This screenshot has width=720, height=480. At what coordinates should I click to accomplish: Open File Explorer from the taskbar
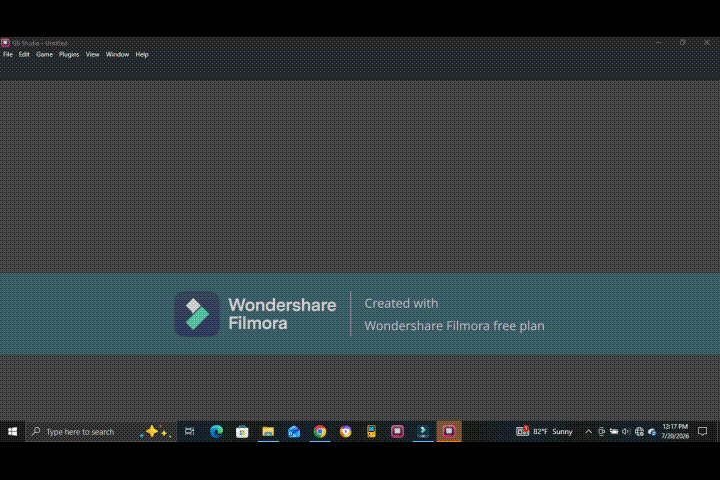(x=268, y=431)
